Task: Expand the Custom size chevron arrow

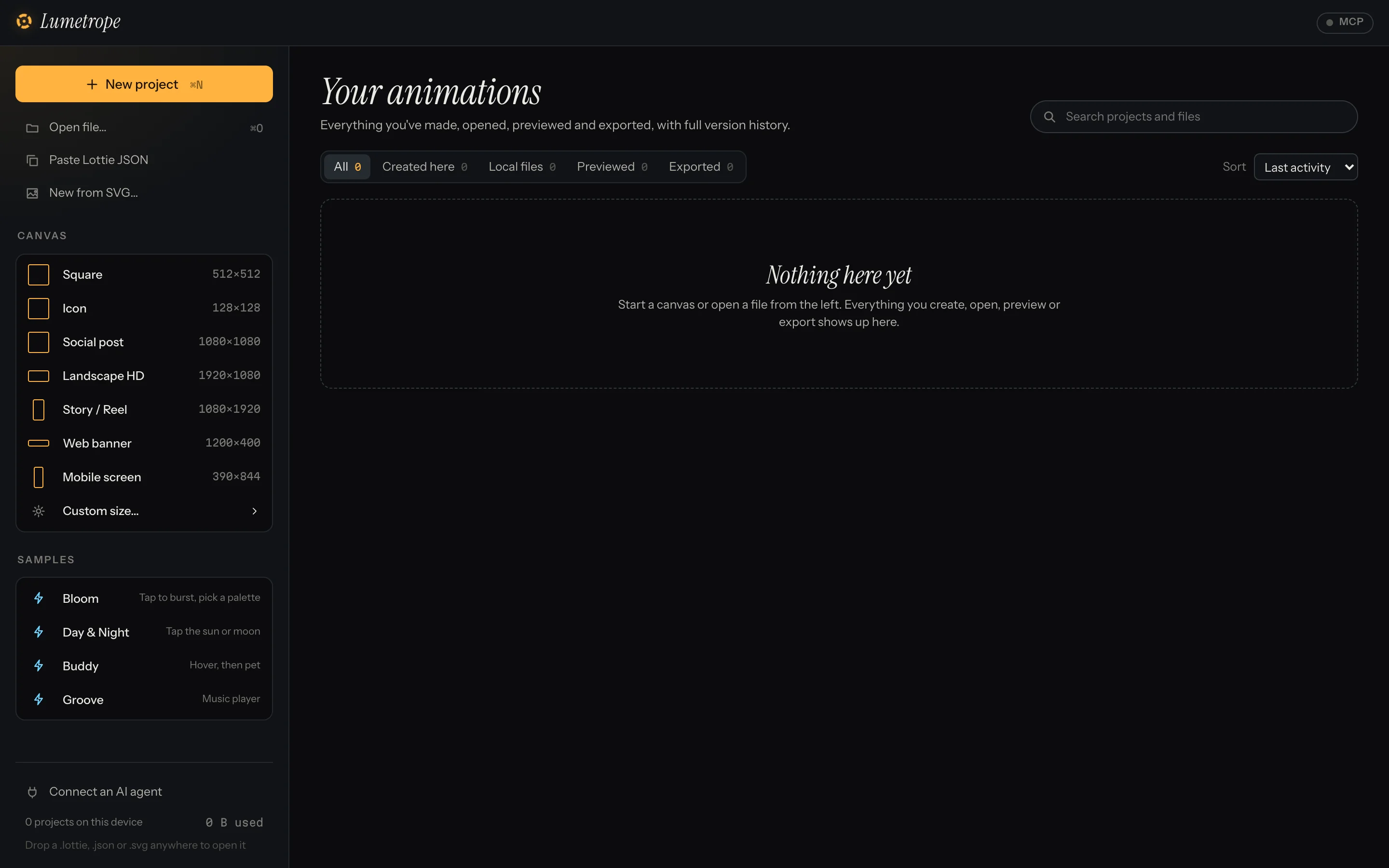Action: pyautogui.click(x=254, y=511)
